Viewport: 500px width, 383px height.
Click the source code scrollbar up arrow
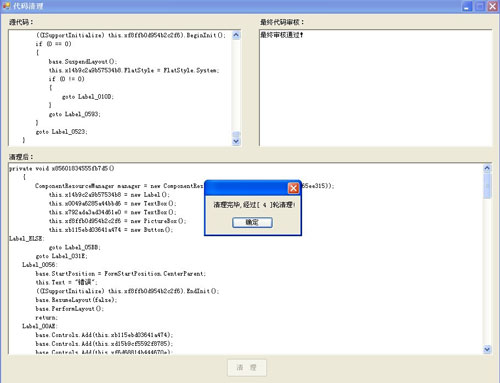[x=236, y=35]
